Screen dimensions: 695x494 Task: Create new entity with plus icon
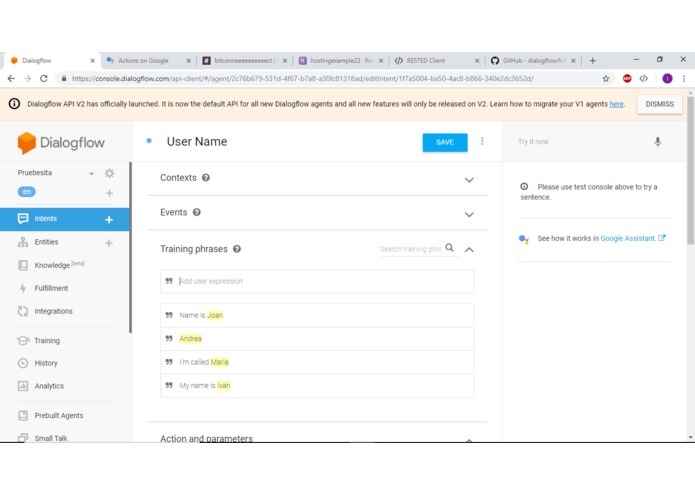[x=109, y=243]
